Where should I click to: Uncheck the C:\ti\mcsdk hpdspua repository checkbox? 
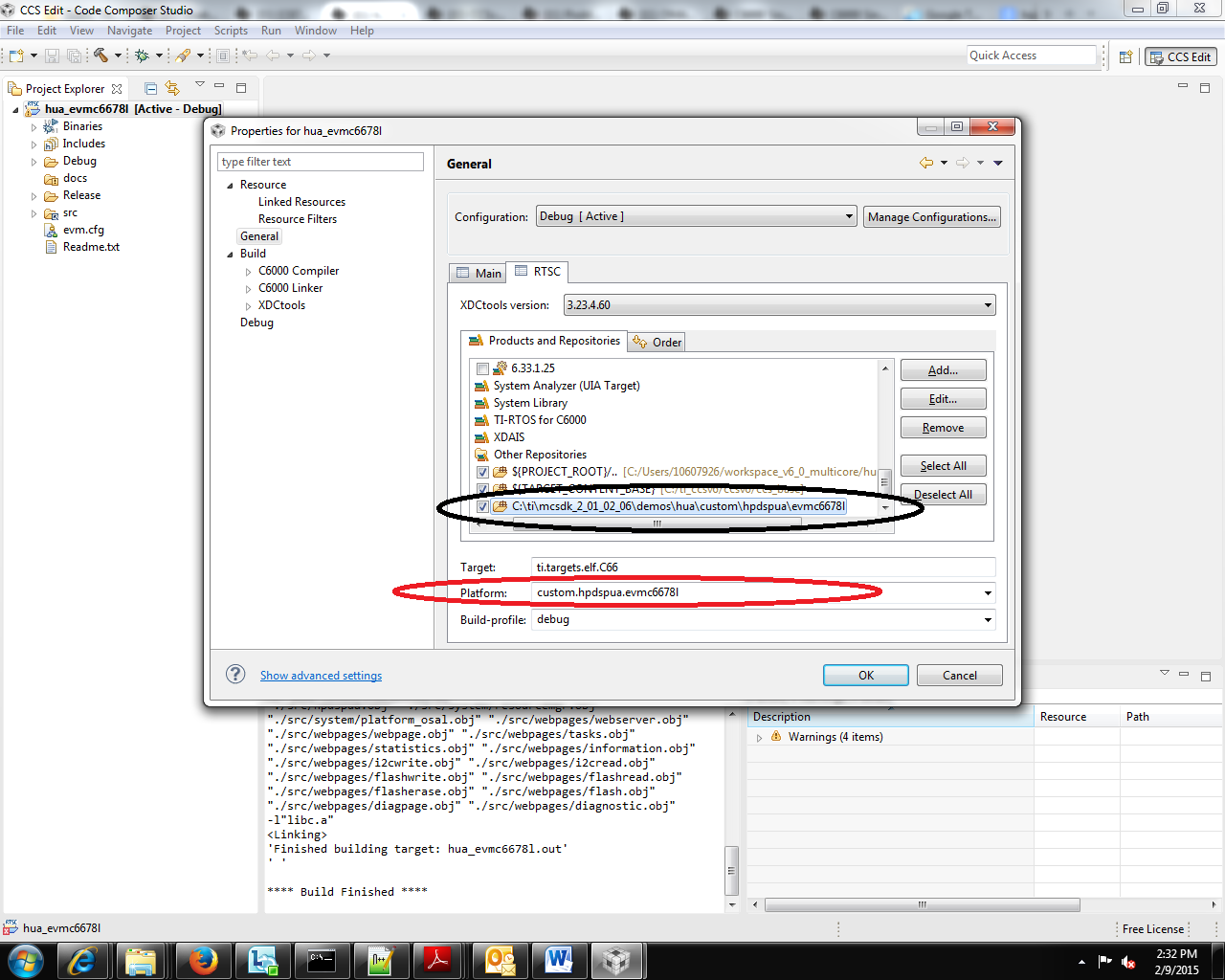482,506
